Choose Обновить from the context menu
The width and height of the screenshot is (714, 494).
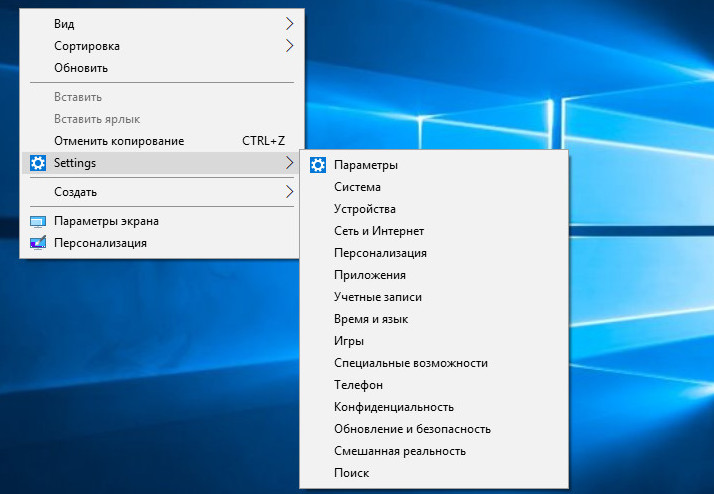click(160, 68)
